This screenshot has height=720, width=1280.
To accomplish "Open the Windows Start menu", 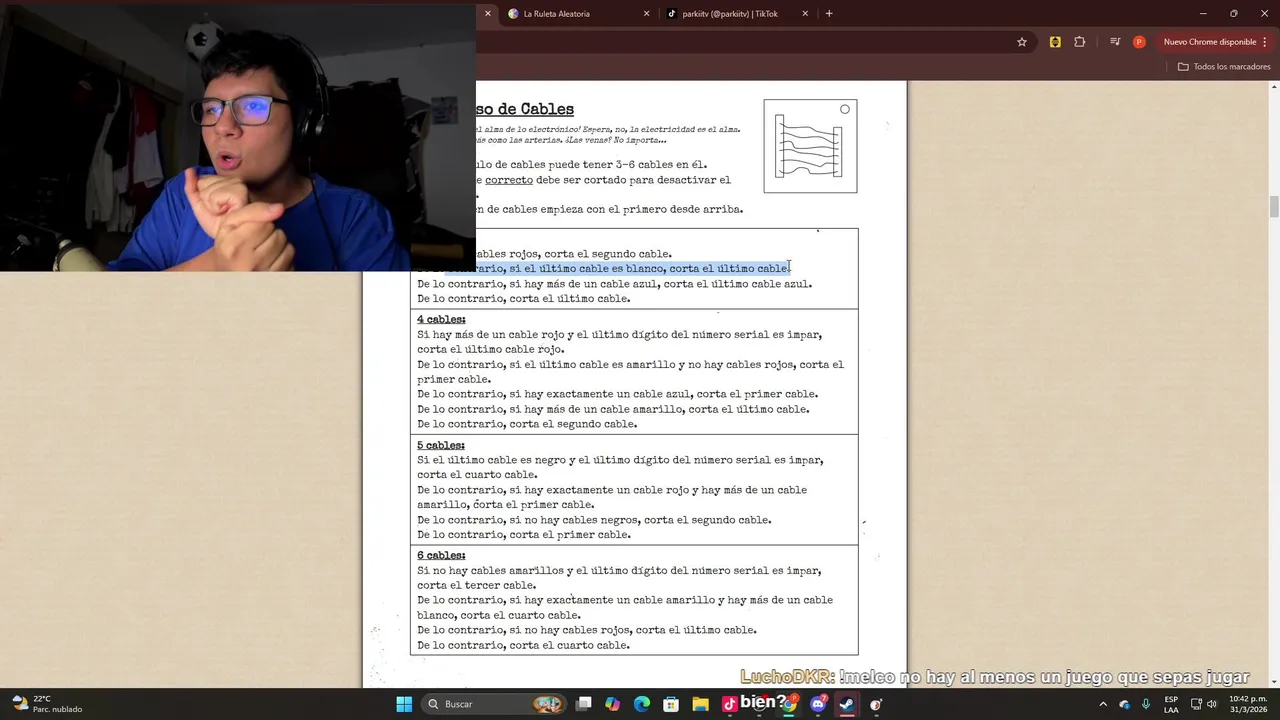I will point(404,704).
